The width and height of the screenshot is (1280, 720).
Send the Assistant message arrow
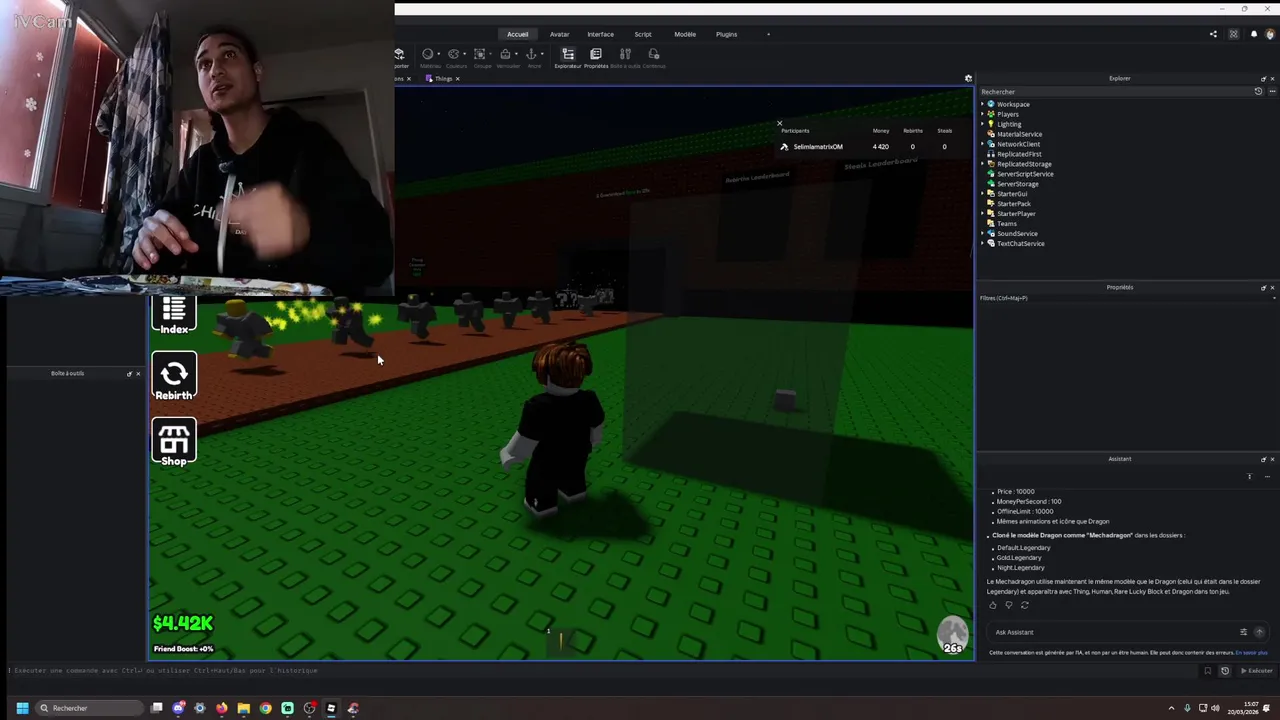1259,632
